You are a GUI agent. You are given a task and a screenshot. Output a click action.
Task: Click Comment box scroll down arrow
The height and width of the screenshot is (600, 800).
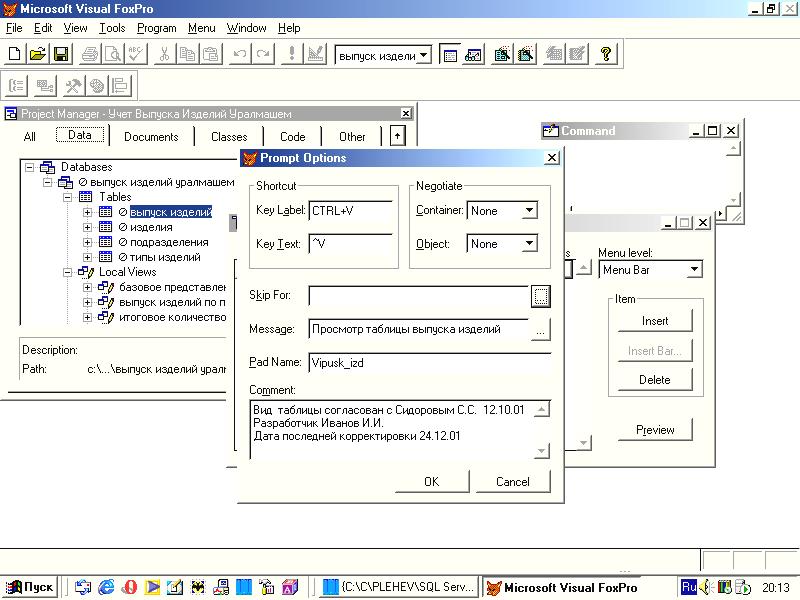(x=542, y=451)
